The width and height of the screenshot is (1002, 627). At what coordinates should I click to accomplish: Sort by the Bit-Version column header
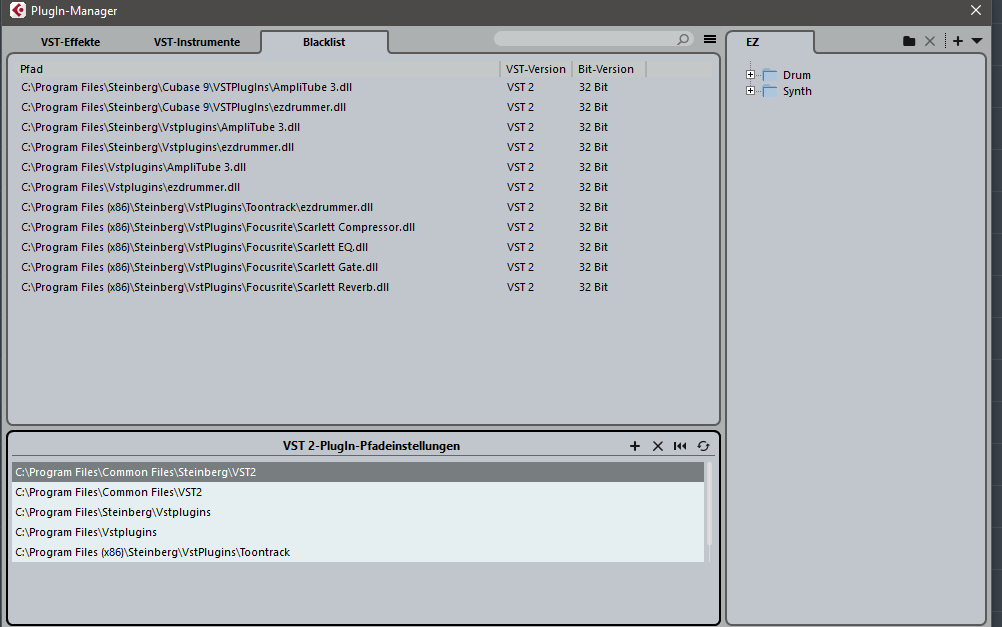coord(608,69)
